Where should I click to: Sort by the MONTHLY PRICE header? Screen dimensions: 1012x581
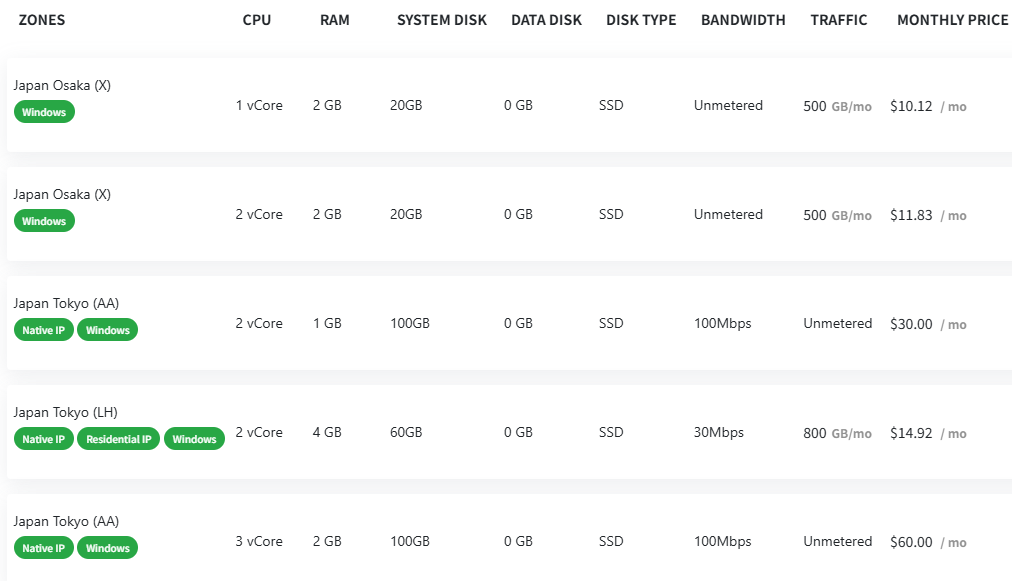[x=953, y=20]
